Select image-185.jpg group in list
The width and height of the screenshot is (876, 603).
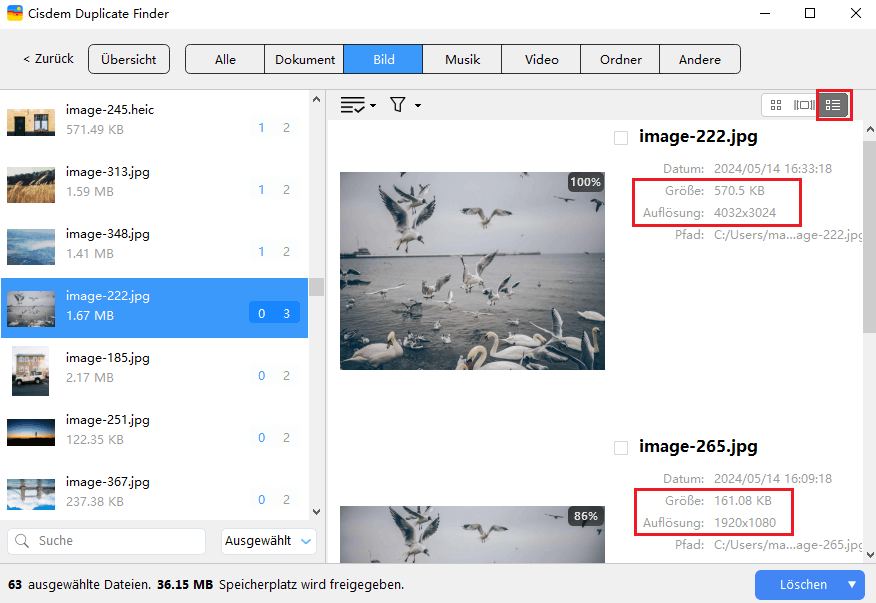(154, 370)
